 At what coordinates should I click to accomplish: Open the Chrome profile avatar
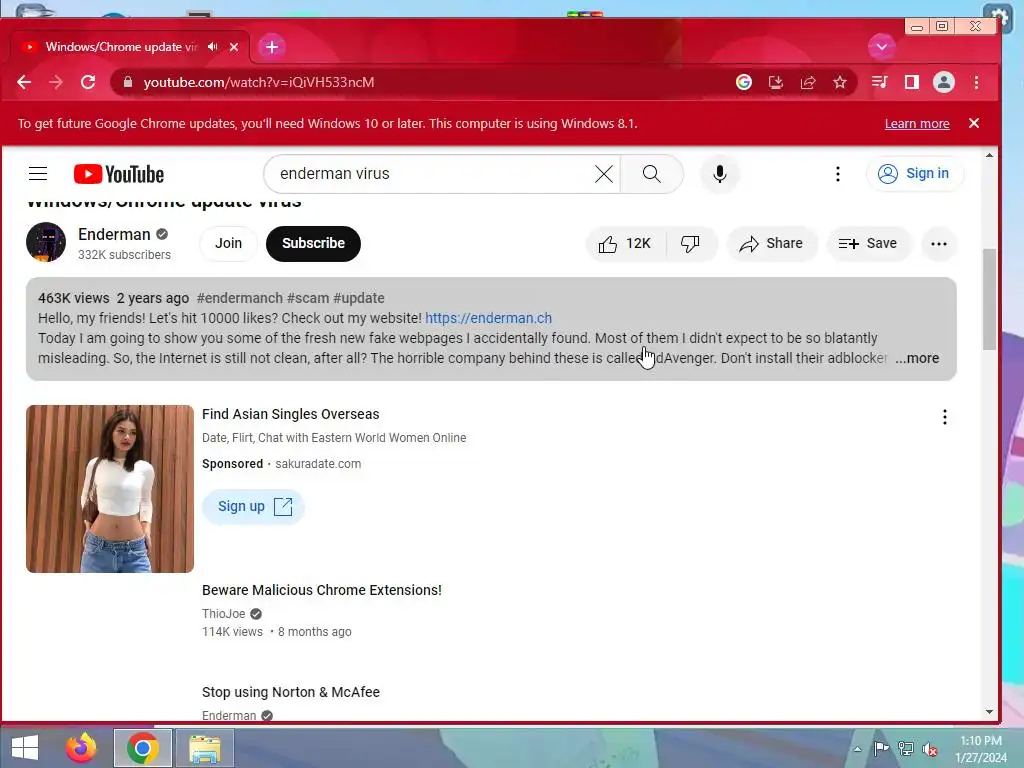pos(944,82)
